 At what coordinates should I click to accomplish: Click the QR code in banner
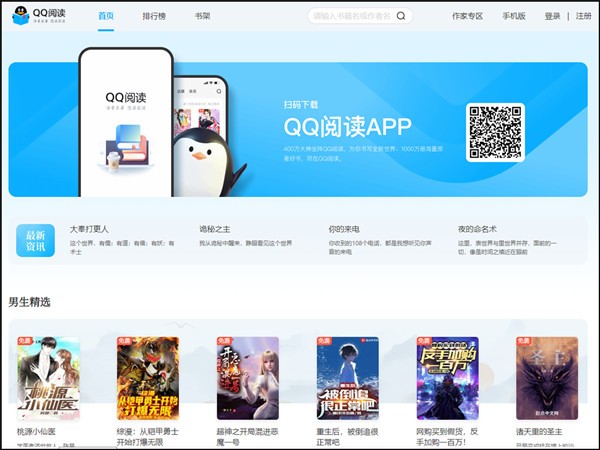coord(495,132)
